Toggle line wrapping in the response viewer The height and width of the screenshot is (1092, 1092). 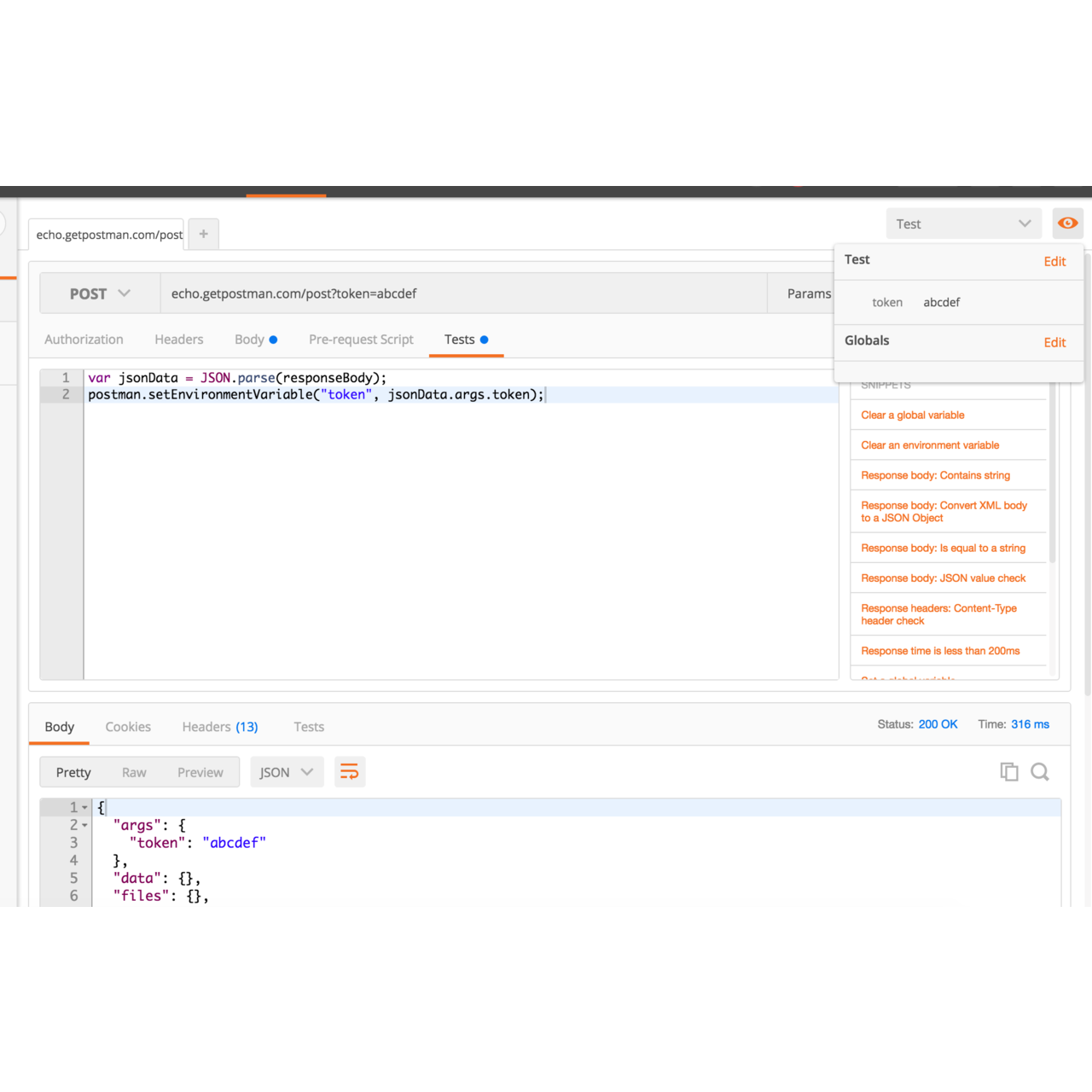point(350,771)
